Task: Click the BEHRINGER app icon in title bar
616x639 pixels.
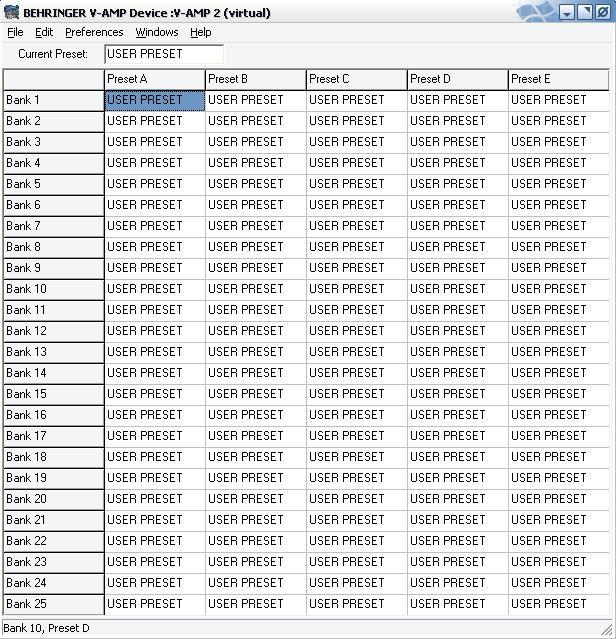Action: (11, 13)
